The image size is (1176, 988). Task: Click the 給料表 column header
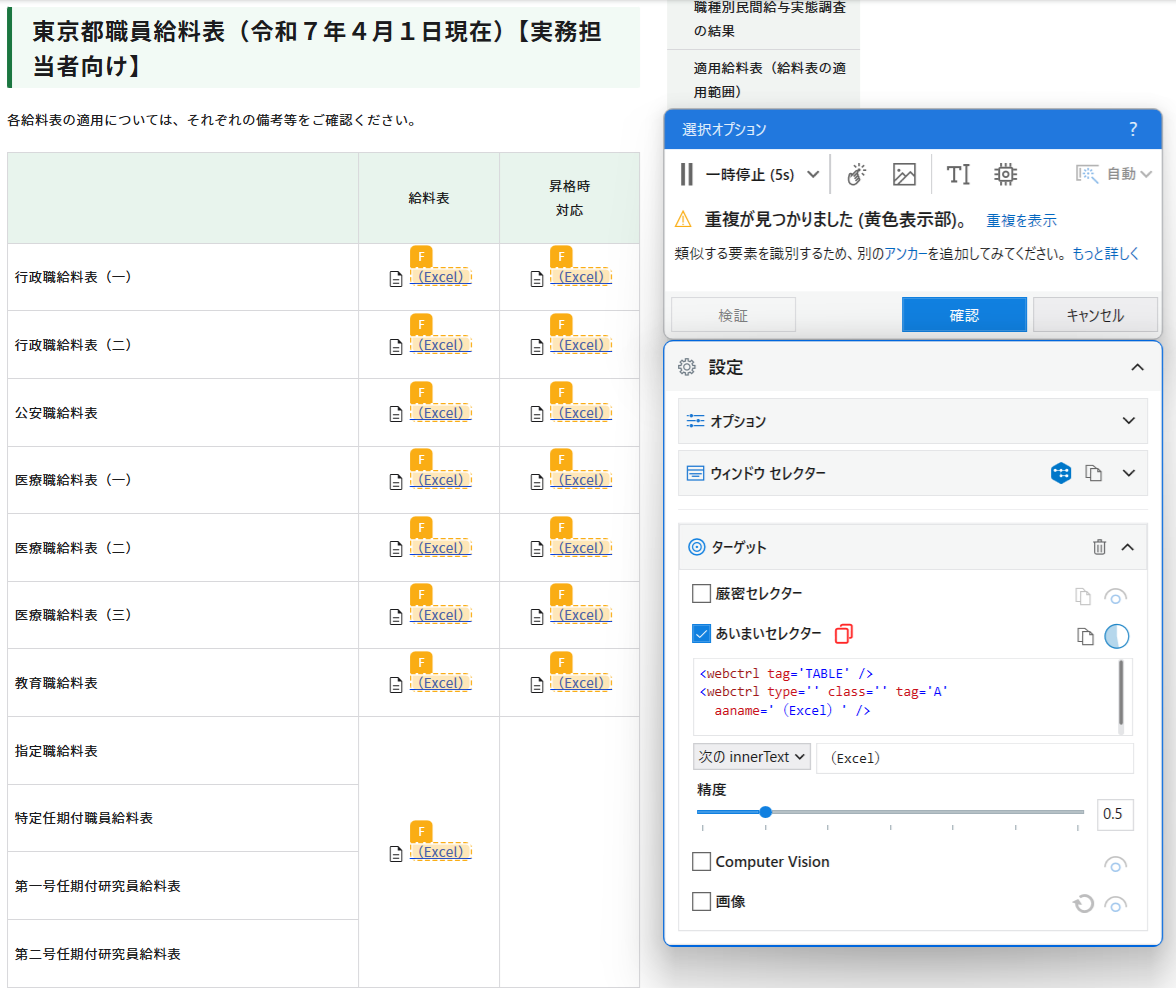(428, 198)
